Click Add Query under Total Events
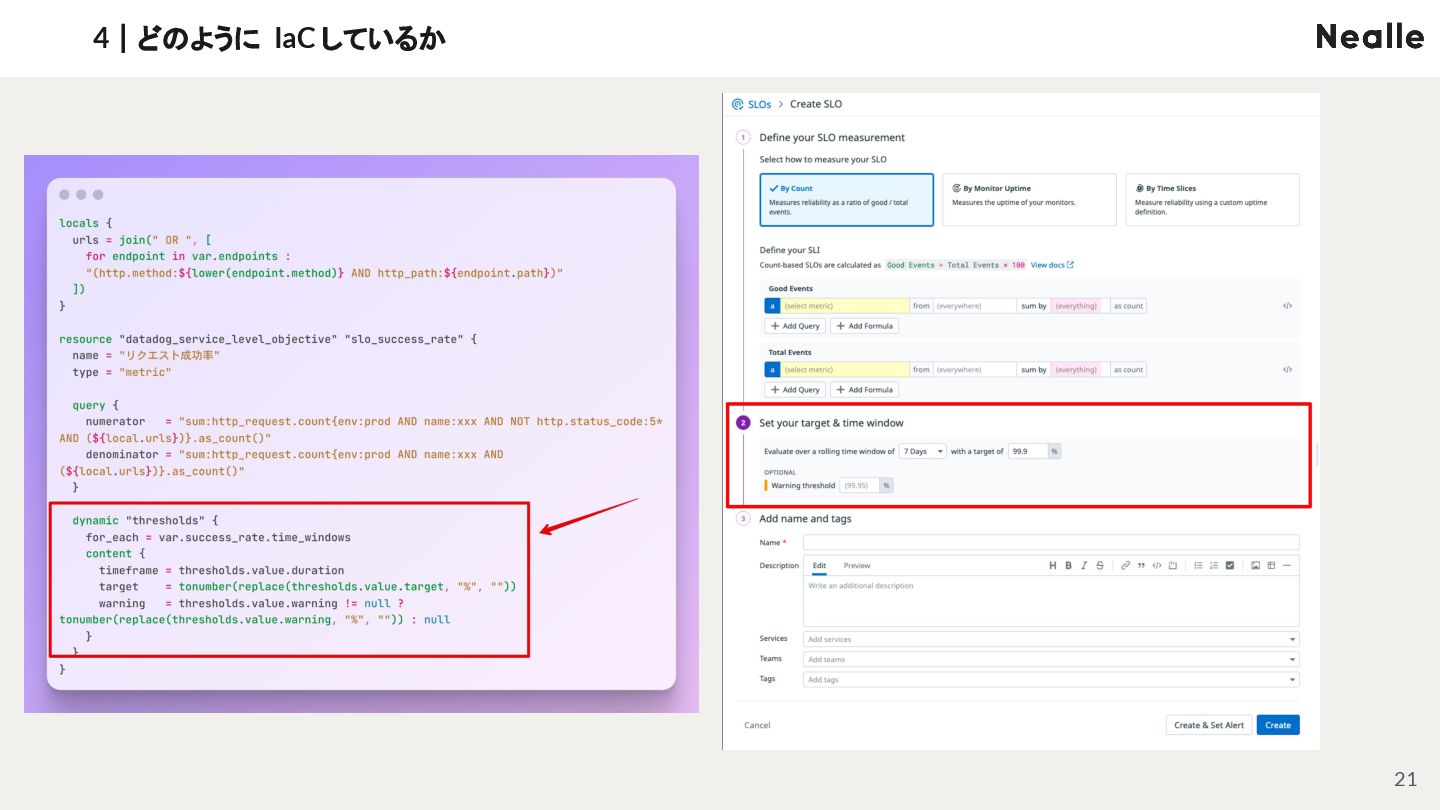The width and height of the screenshot is (1440, 810). [796, 390]
